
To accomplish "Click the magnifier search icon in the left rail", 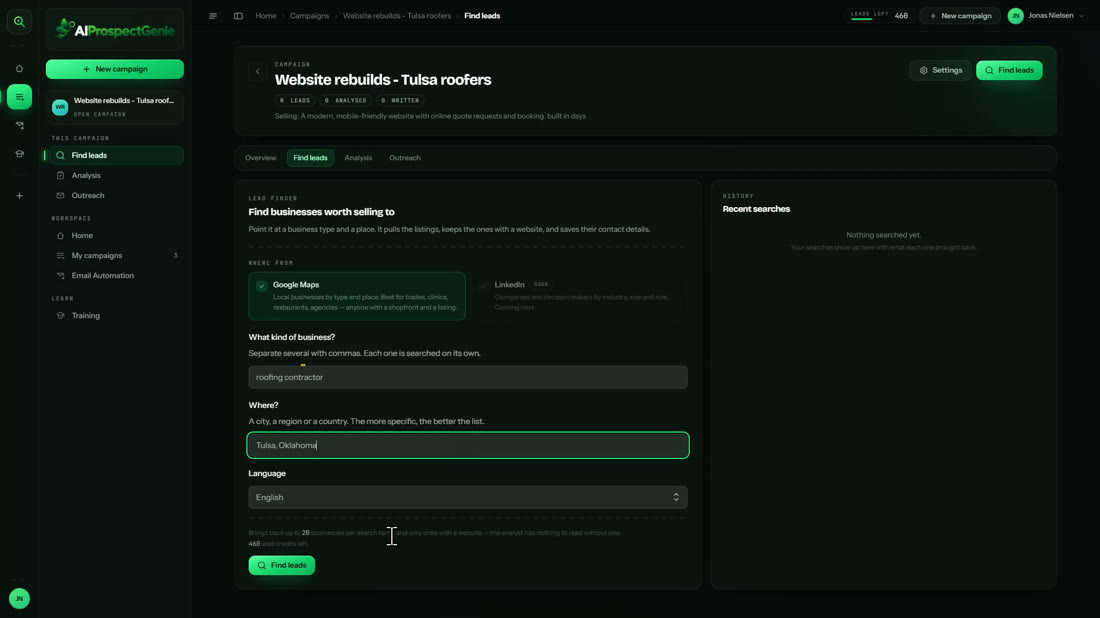I will [19, 22].
